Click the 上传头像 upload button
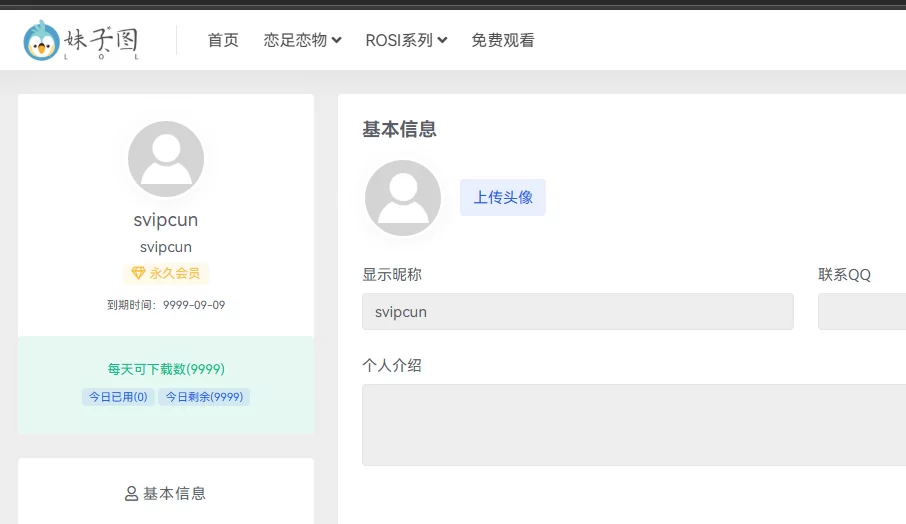This screenshot has width=906, height=524. (503, 198)
